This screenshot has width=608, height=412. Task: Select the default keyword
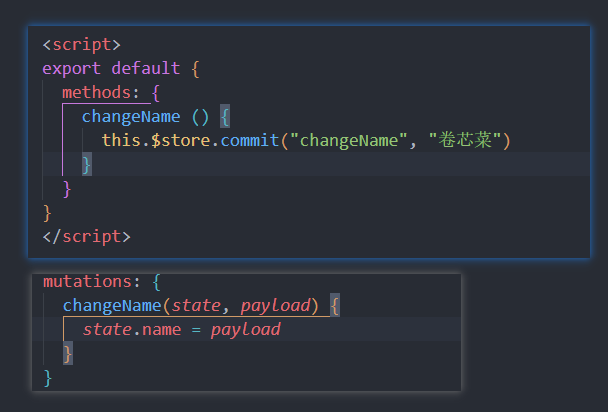click(145, 68)
